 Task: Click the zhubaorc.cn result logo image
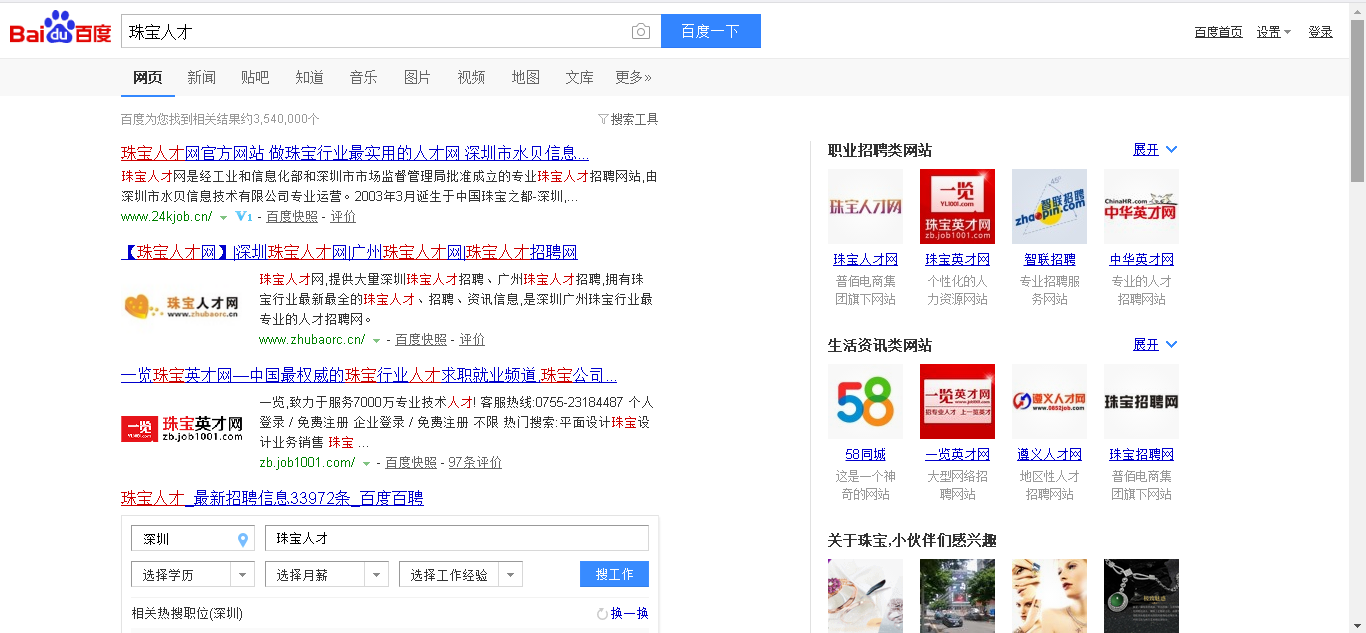click(x=181, y=305)
